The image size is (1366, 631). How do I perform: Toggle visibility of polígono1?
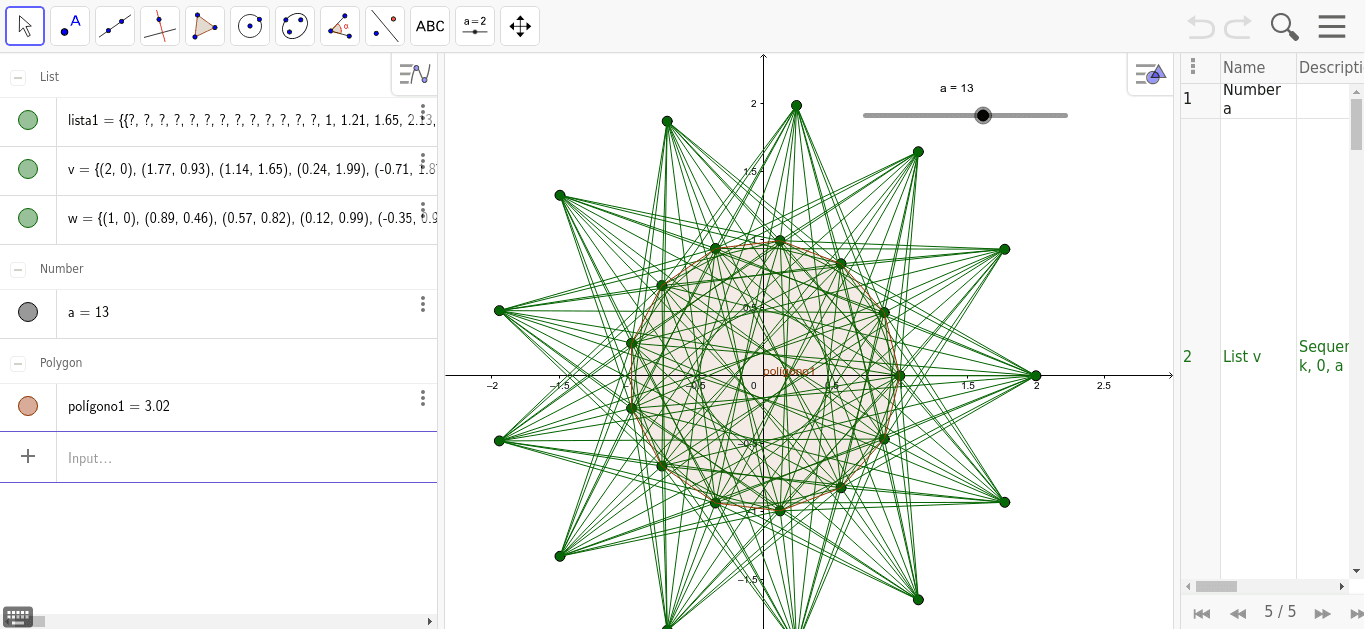pos(28,406)
